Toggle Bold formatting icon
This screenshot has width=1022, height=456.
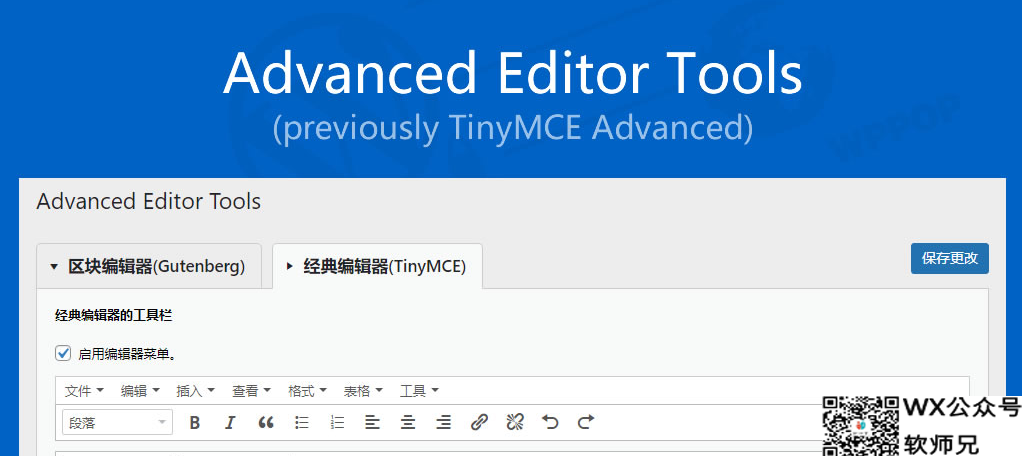[194, 422]
